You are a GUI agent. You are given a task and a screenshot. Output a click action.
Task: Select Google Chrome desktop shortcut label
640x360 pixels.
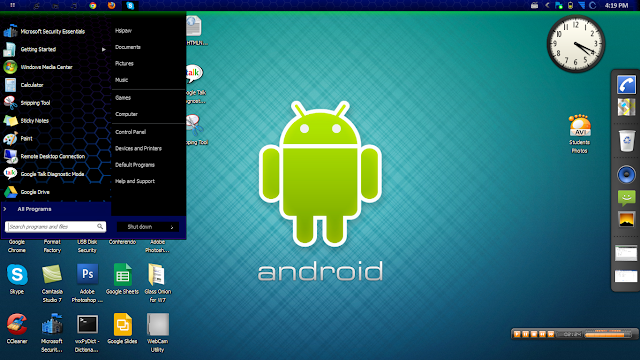point(17,246)
